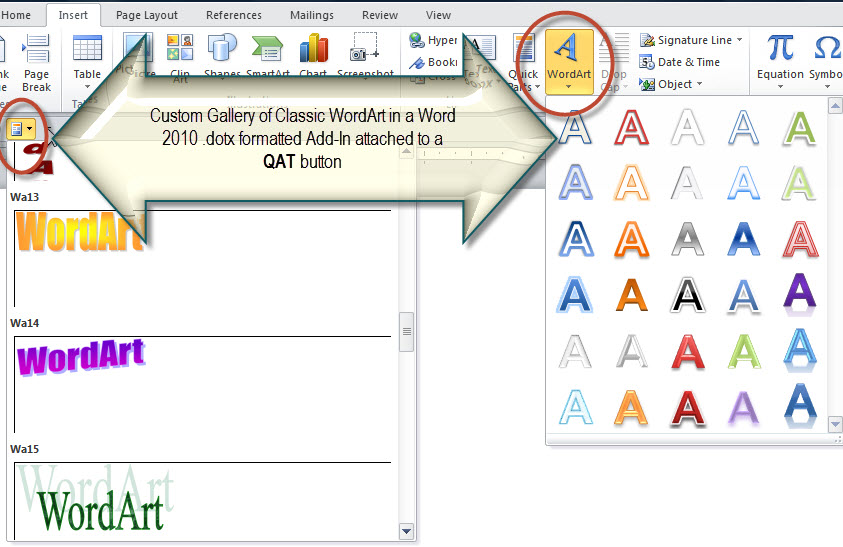Select the Insert ribbon tab
The width and height of the screenshot is (843, 547).
click(x=73, y=15)
